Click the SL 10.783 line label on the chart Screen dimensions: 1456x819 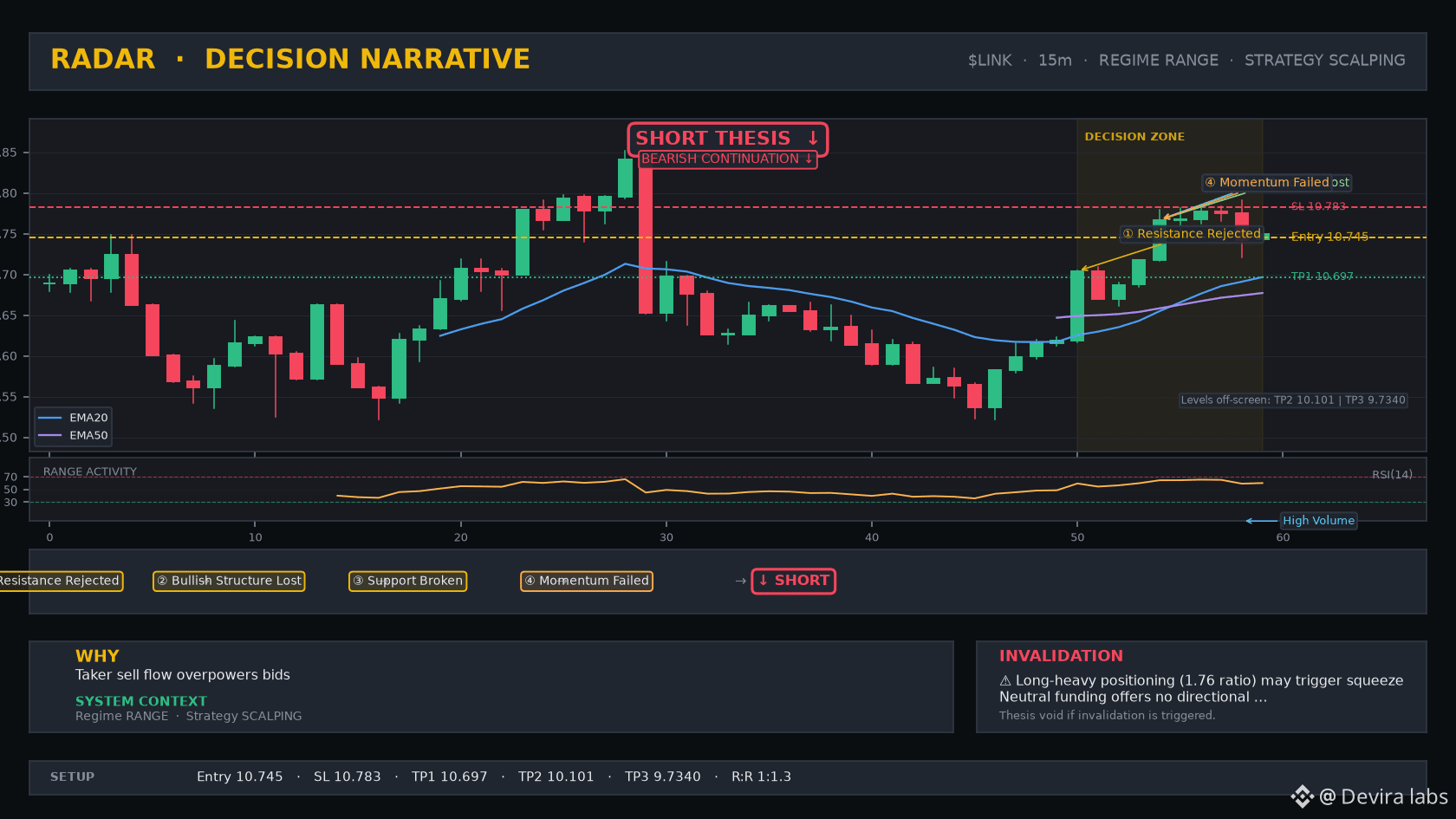click(x=1318, y=206)
